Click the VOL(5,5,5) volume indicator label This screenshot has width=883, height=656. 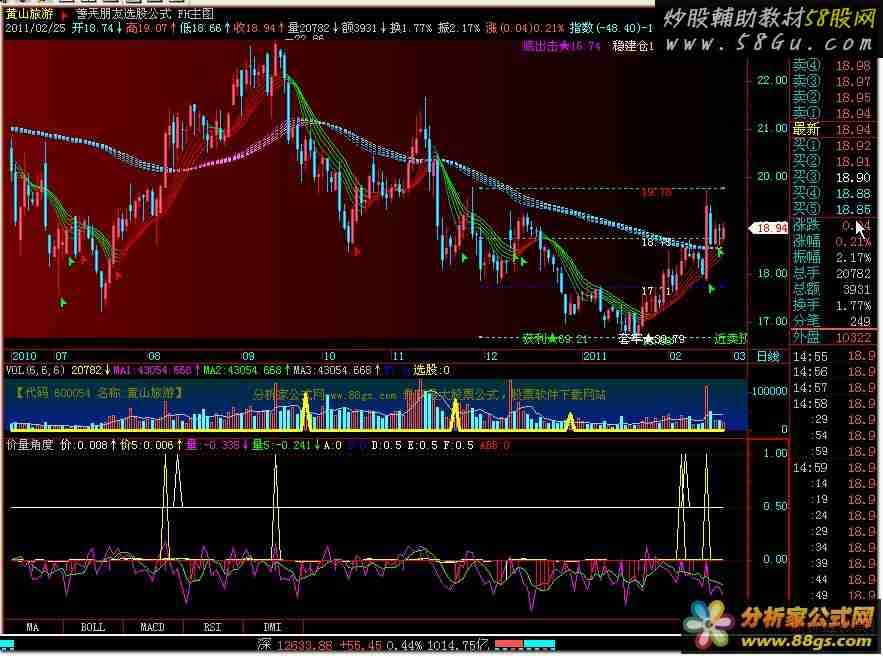[x=35, y=370]
